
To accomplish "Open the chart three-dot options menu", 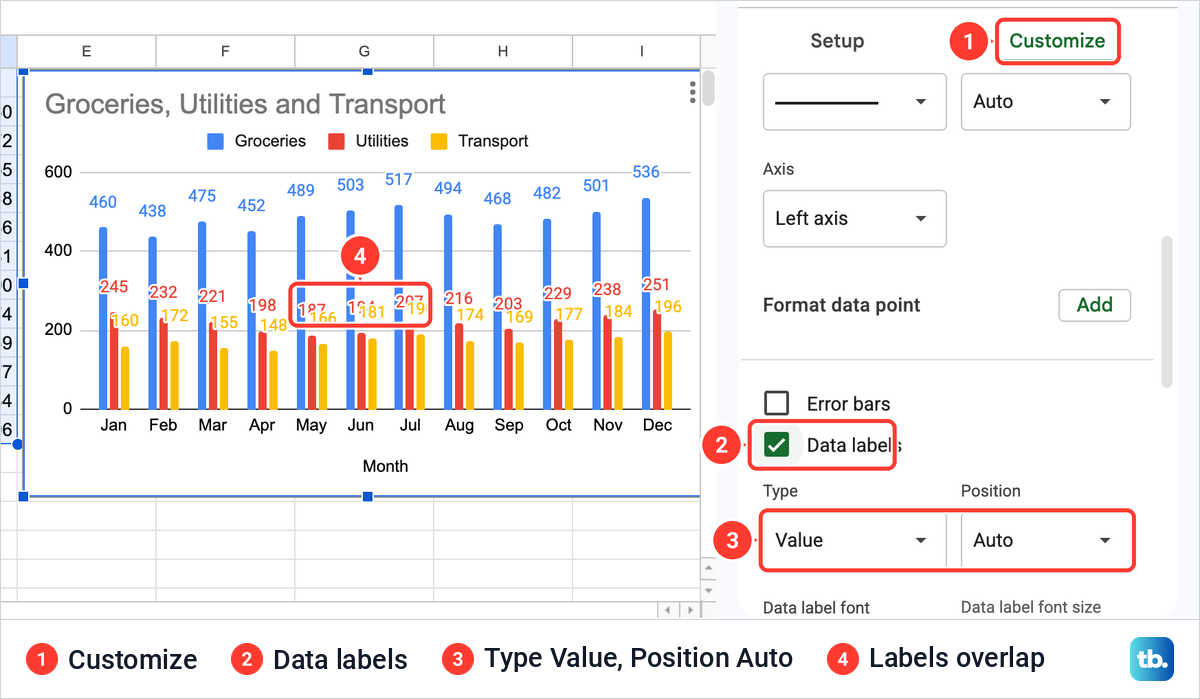I will click(x=692, y=92).
